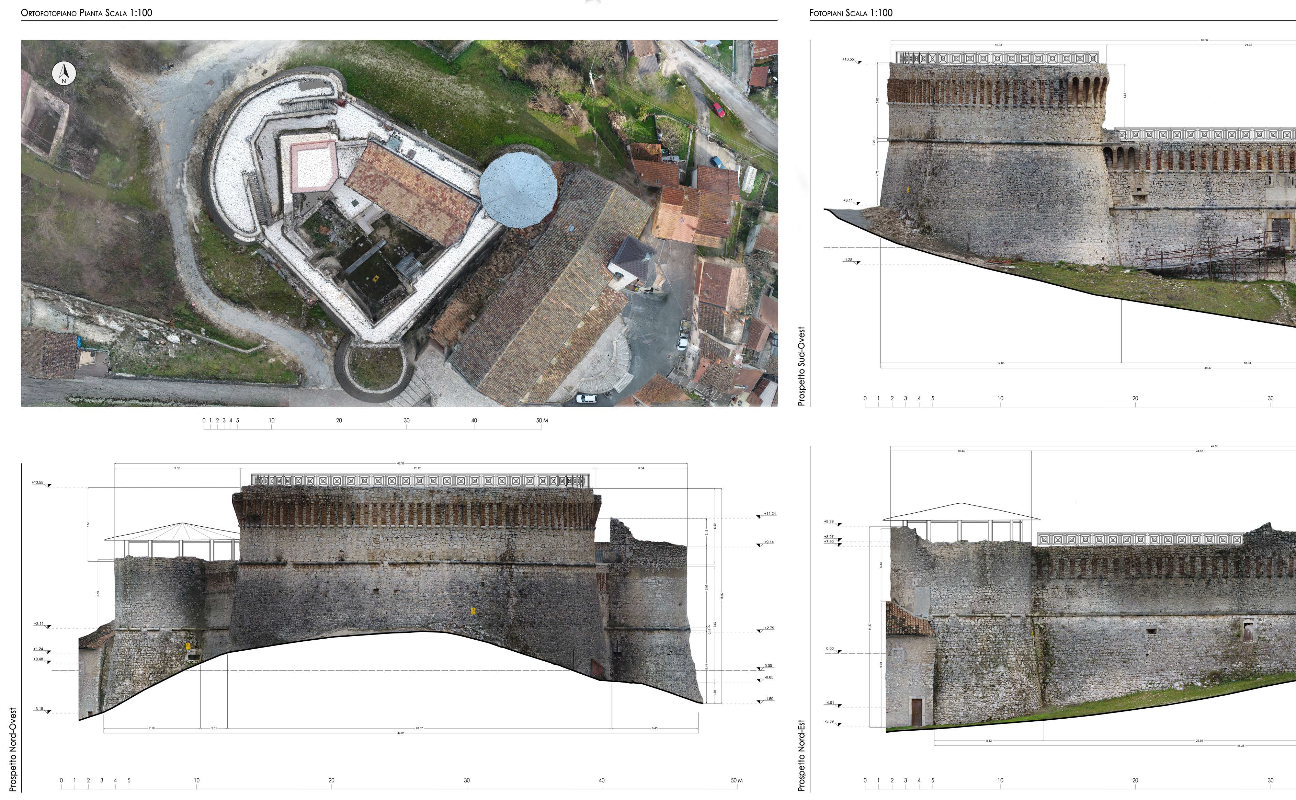Select the semicircular garden bastion in aerial plan
Screen dimensions: 1296x800
[375, 367]
